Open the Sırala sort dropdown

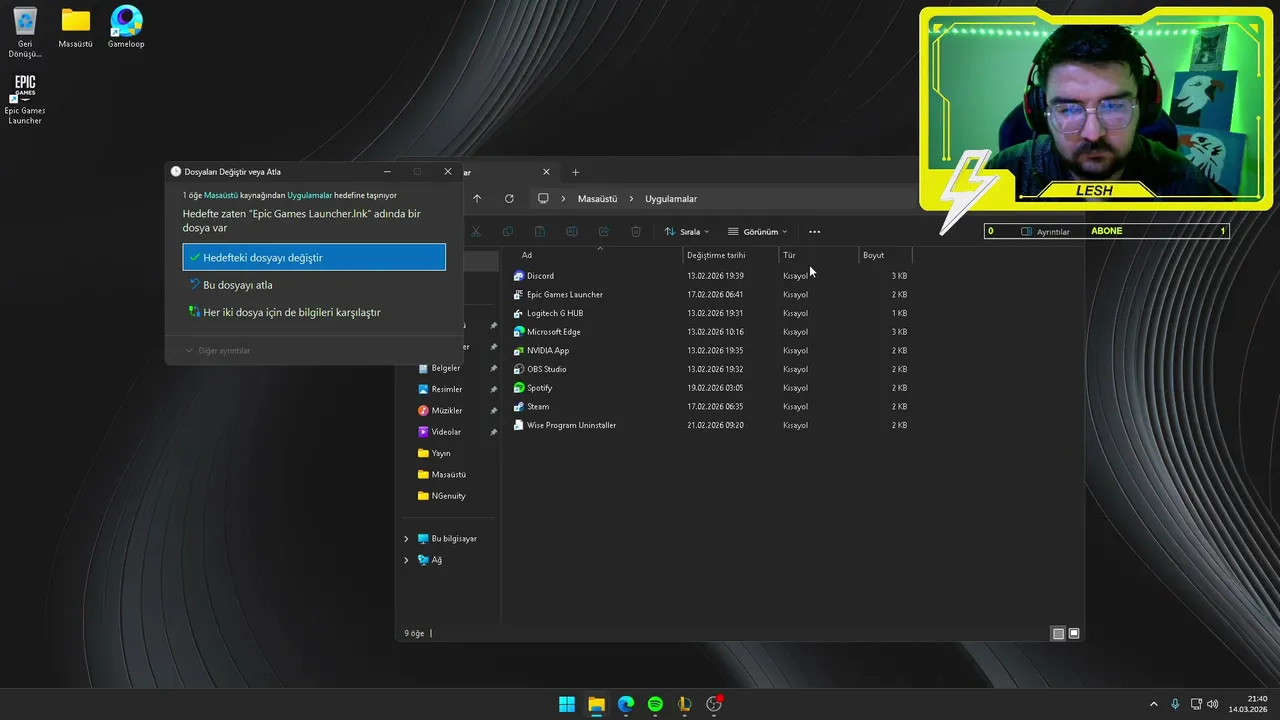tap(687, 232)
